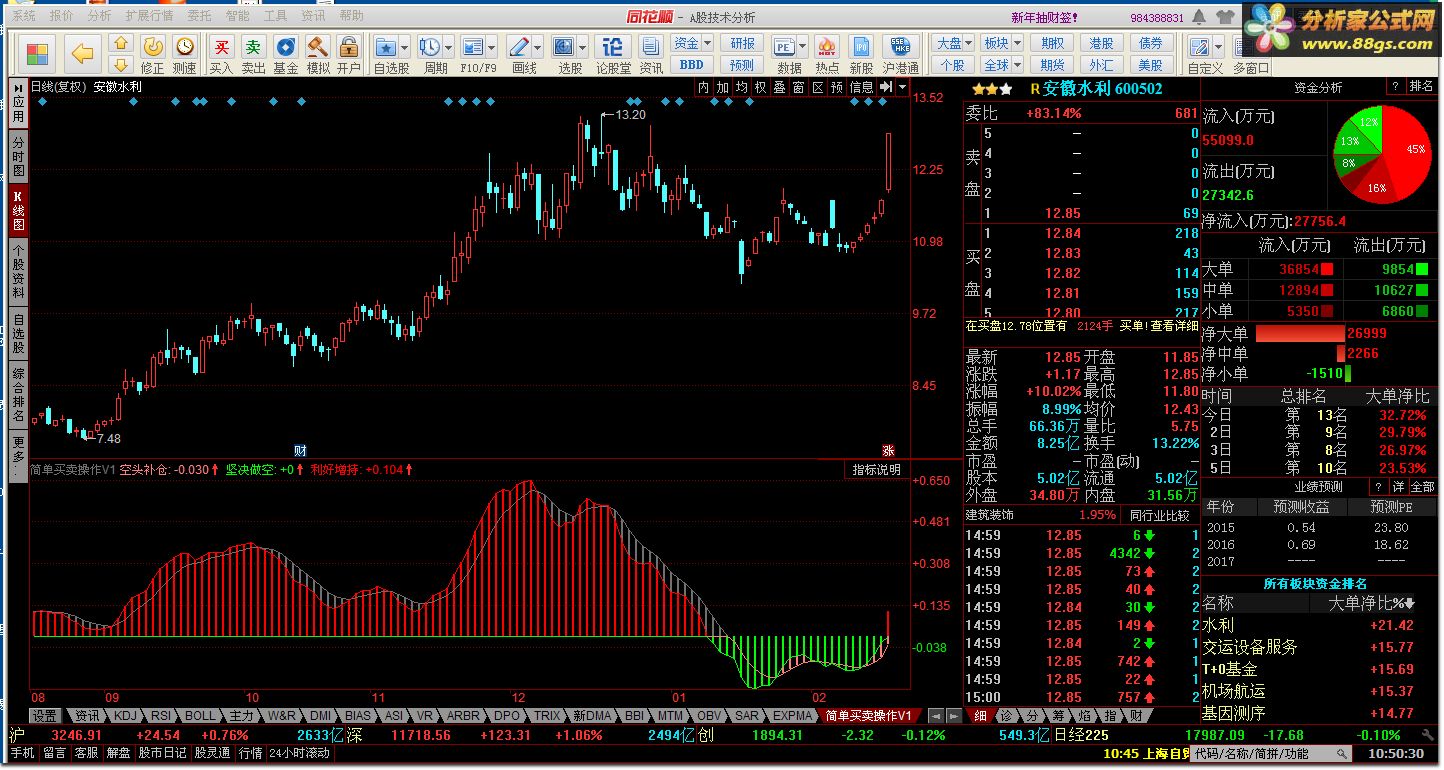Screen dimensions: 1444x770
Task: Click the 净小单 green net flow bar
Action: (1349, 374)
